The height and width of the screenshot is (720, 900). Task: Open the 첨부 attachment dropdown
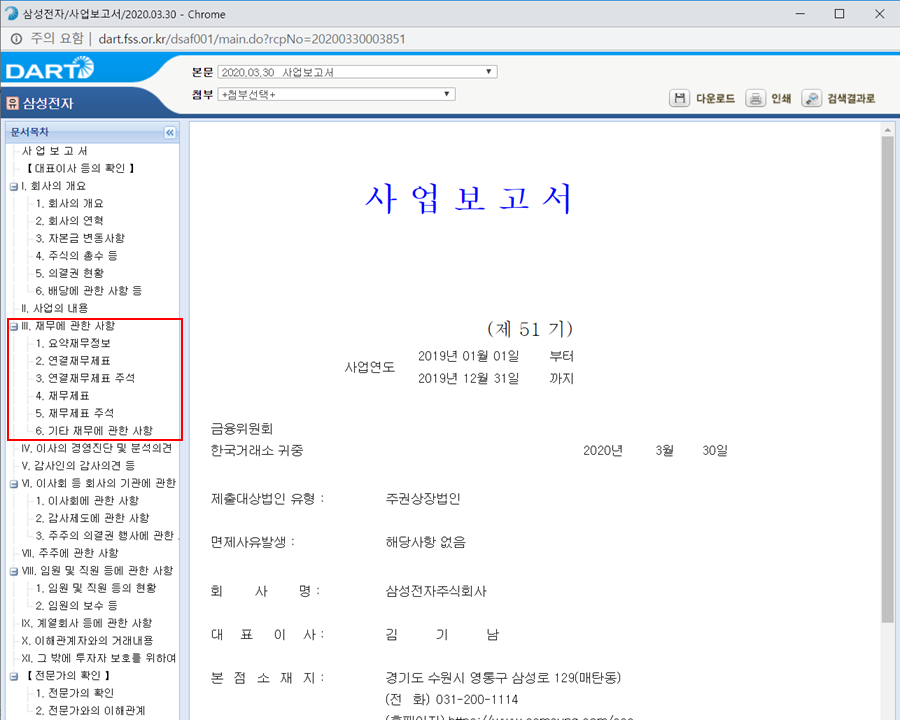pyautogui.click(x=336, y=94)
